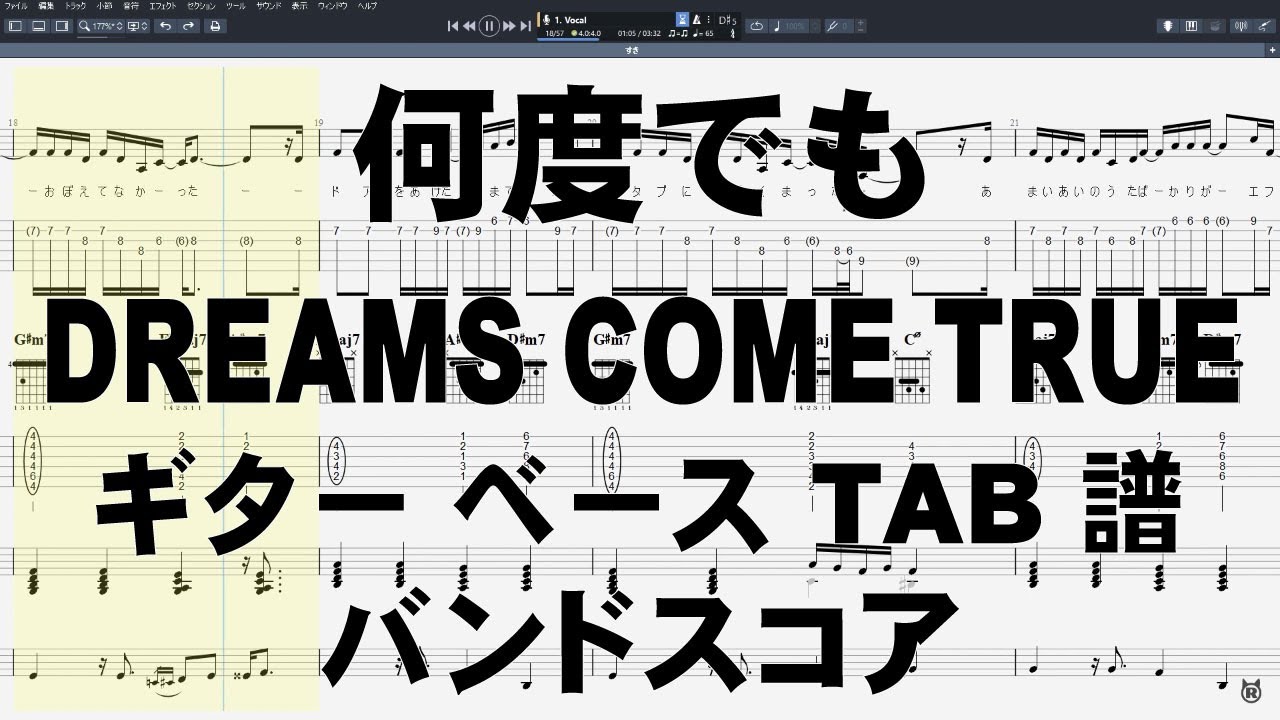
Task: Fast forward to the next bar
Action: (509, 26)
